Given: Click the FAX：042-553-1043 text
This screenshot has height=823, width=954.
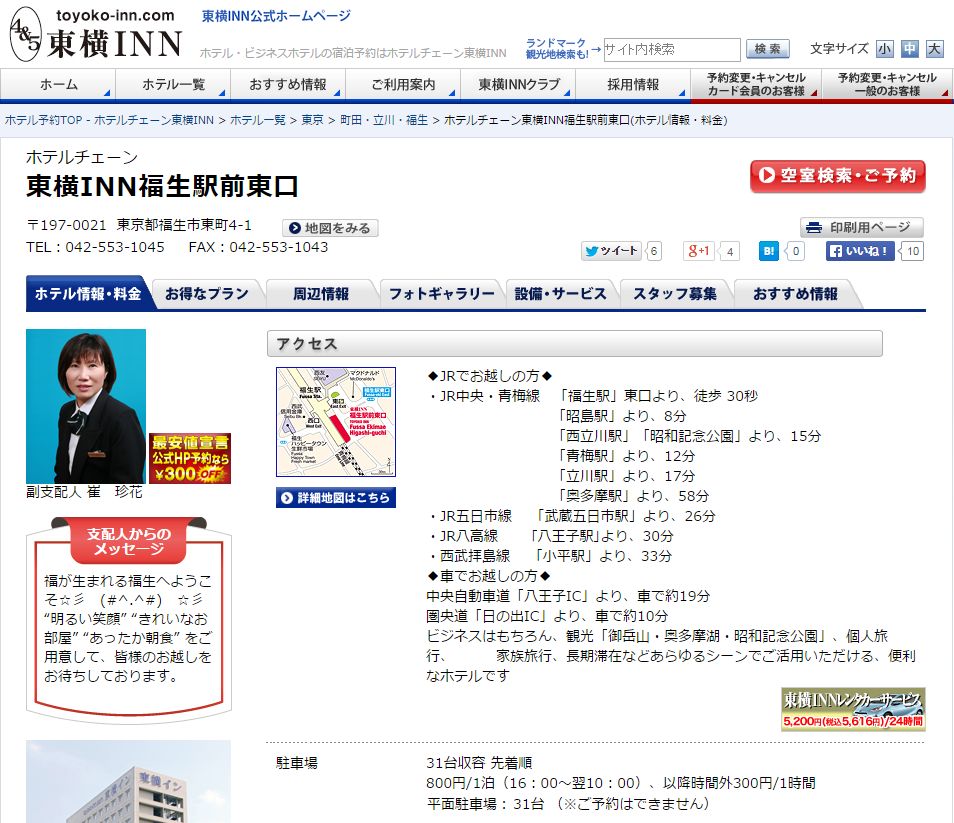Looking at the screenshot, I should 258,247.
